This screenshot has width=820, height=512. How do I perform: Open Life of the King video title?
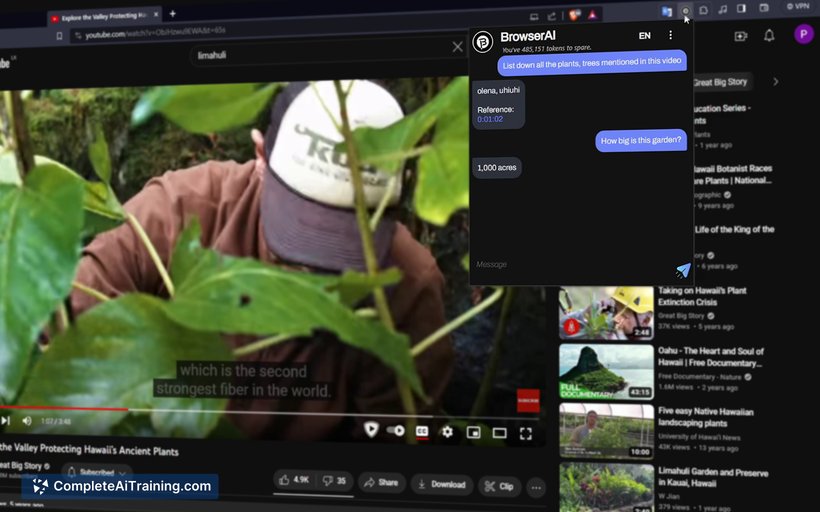click(x=734, y=230)
